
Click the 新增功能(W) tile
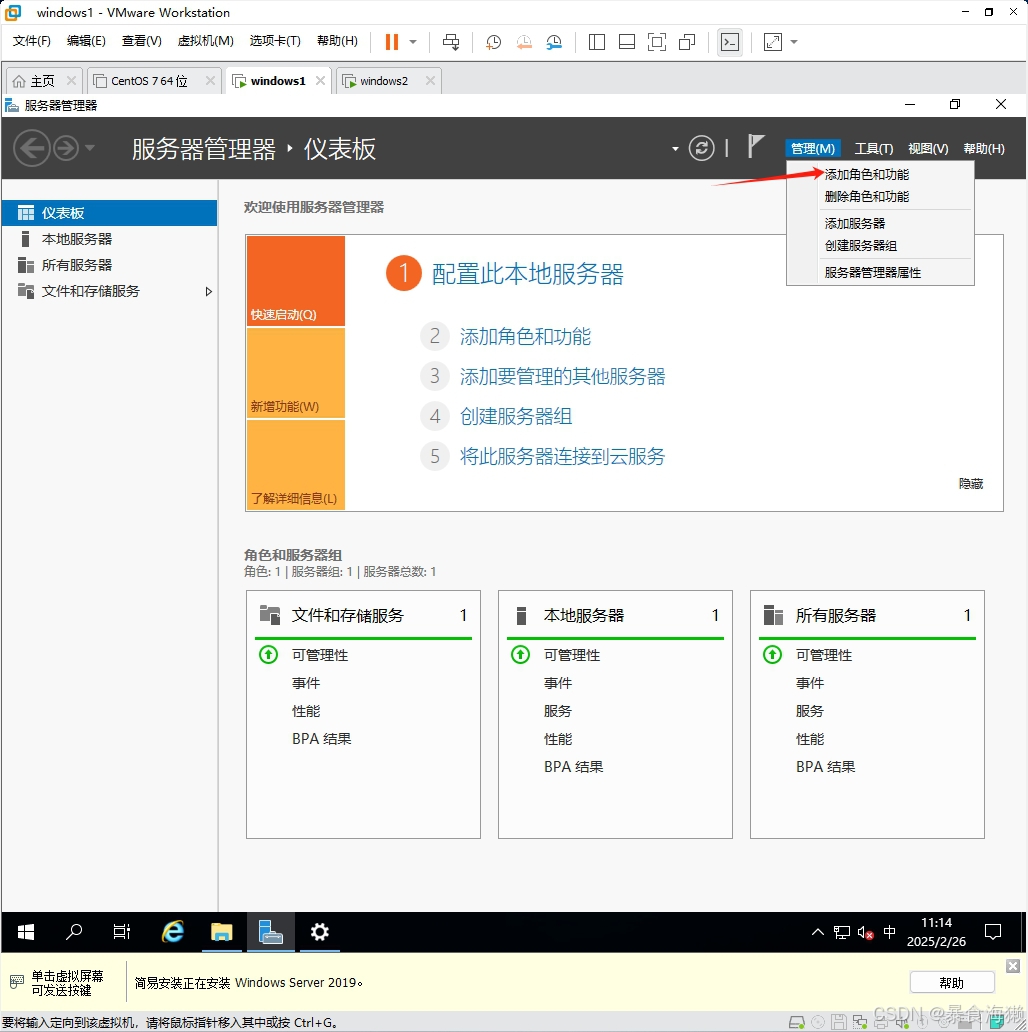296,373
